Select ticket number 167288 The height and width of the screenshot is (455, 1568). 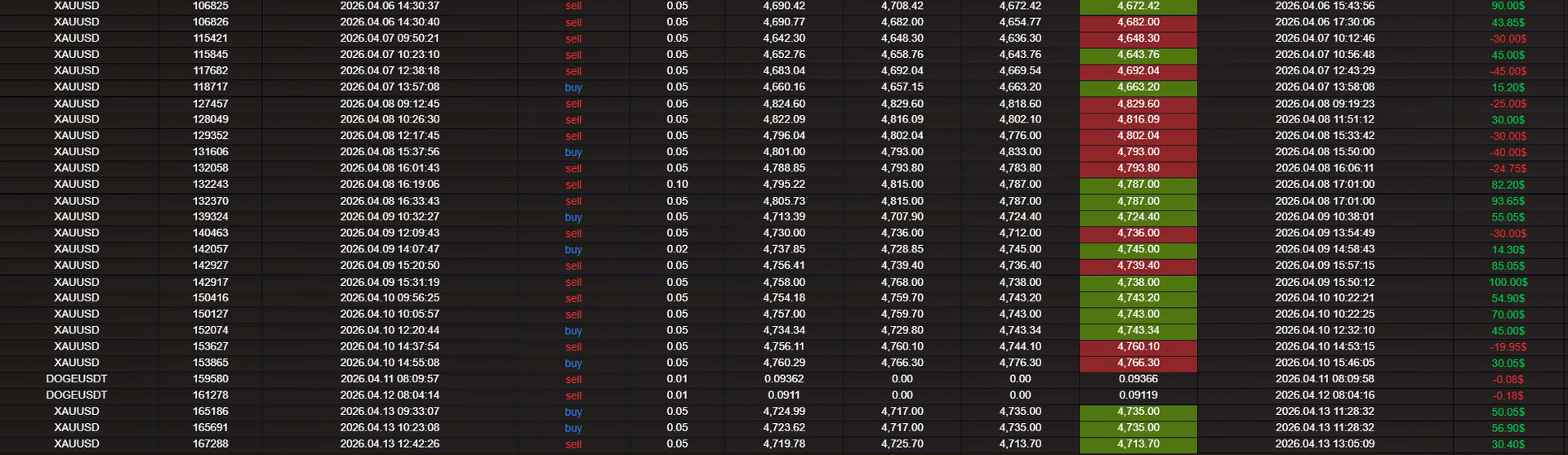coord(211,444)
